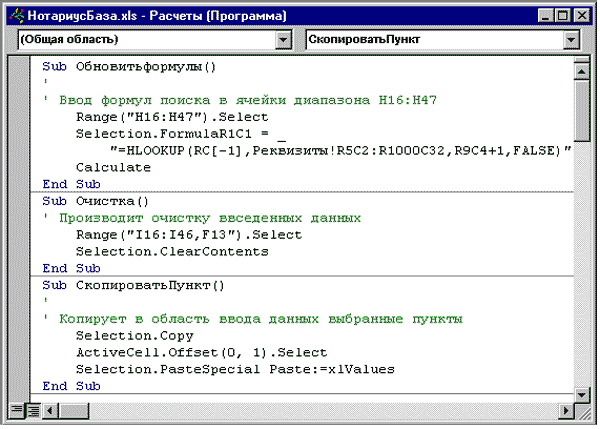Switch to Procedure View button
This screenshot has width=600, height=429.
click(x=16, y=411)
